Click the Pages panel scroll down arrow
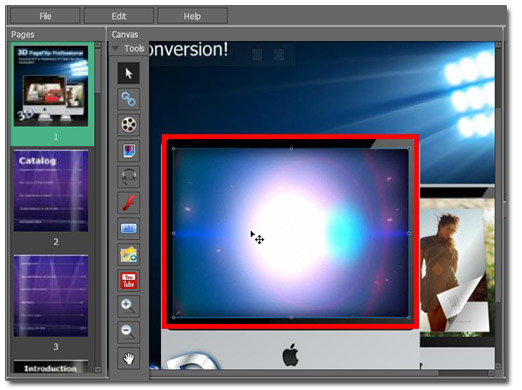Image resolution: width=522 pixels, height=390 pixels. point(98,369)
